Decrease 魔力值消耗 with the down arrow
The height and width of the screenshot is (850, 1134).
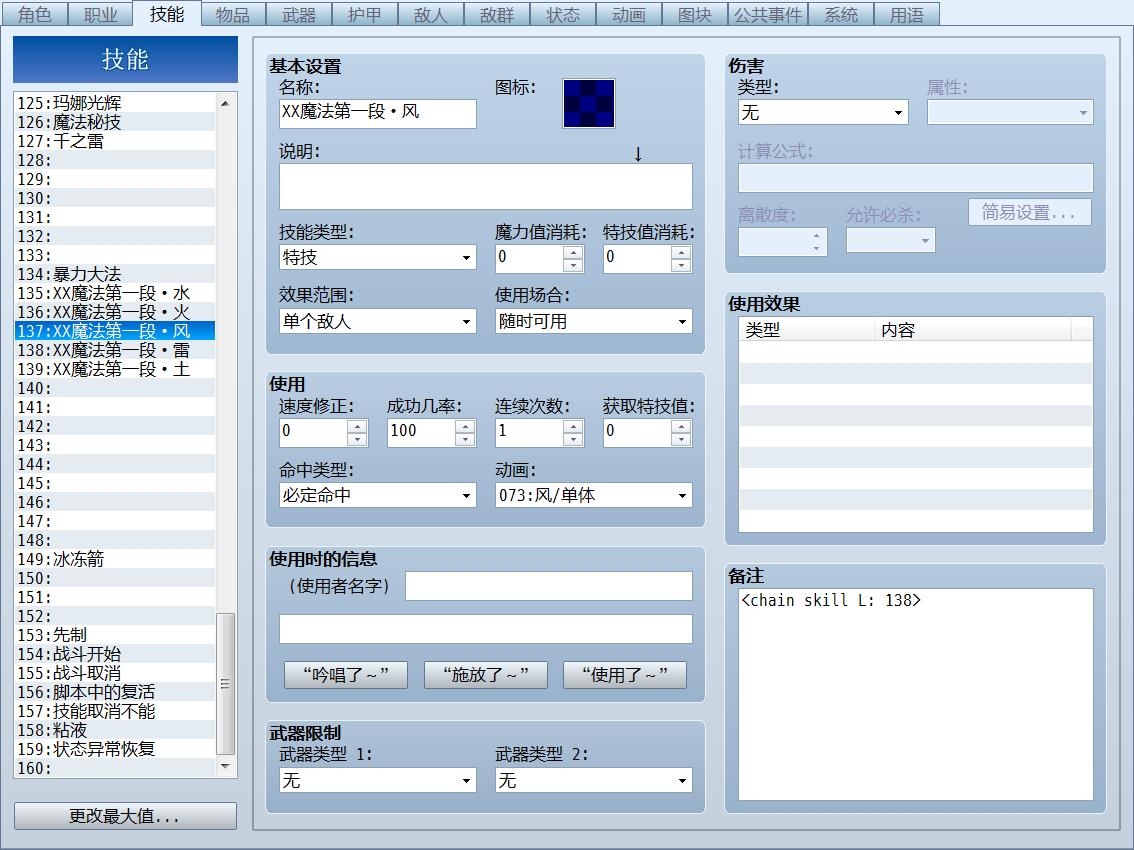click(x=573, y=265)
